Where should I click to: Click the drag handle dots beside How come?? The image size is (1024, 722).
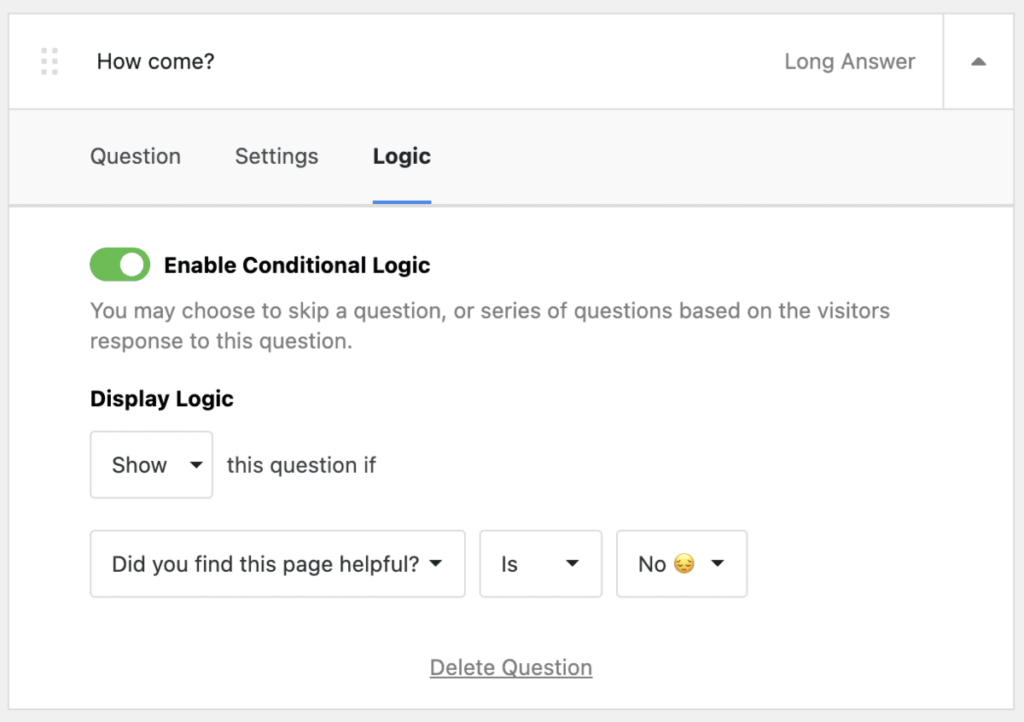pos(48,61)
